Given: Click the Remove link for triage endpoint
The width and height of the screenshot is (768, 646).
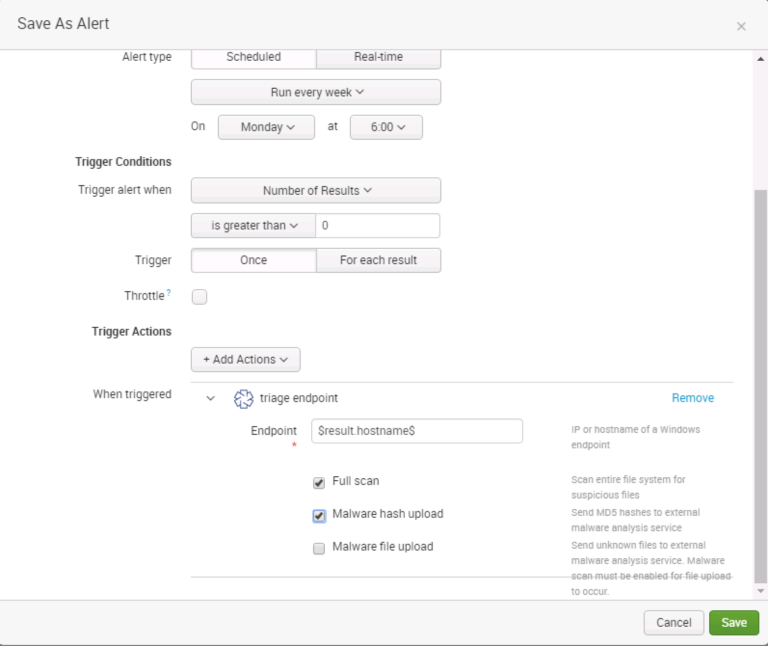Looking at the screenshot, I should click(692, 398).
